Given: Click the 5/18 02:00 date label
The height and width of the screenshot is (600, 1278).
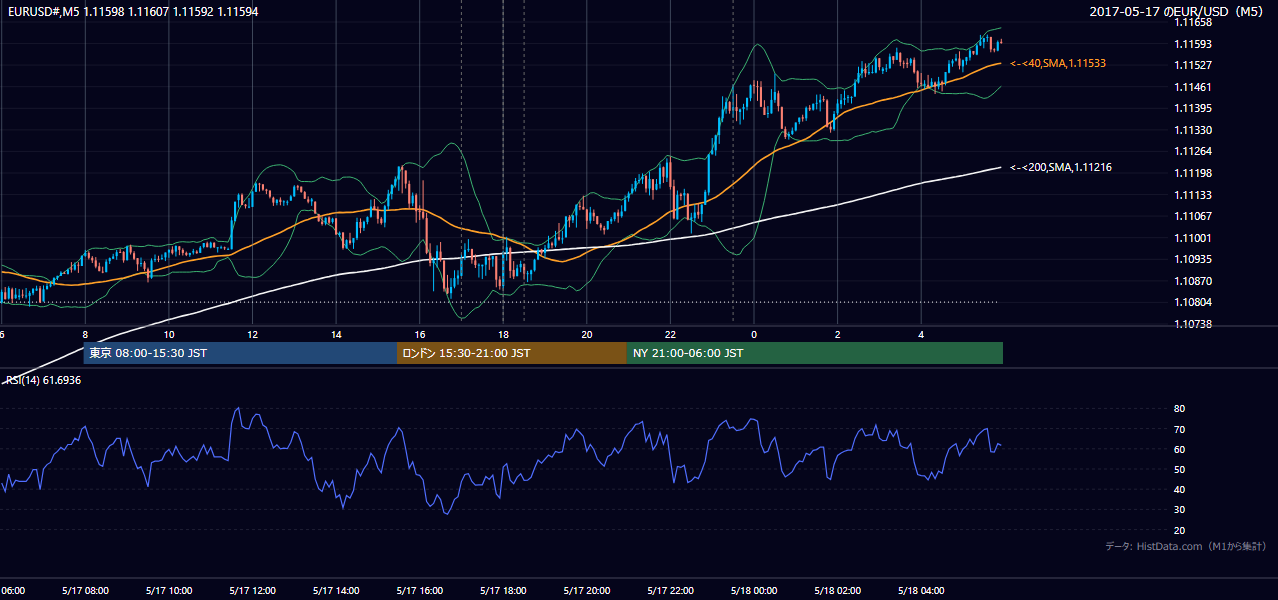Looking at the screenshot, I should coord(837,591).
